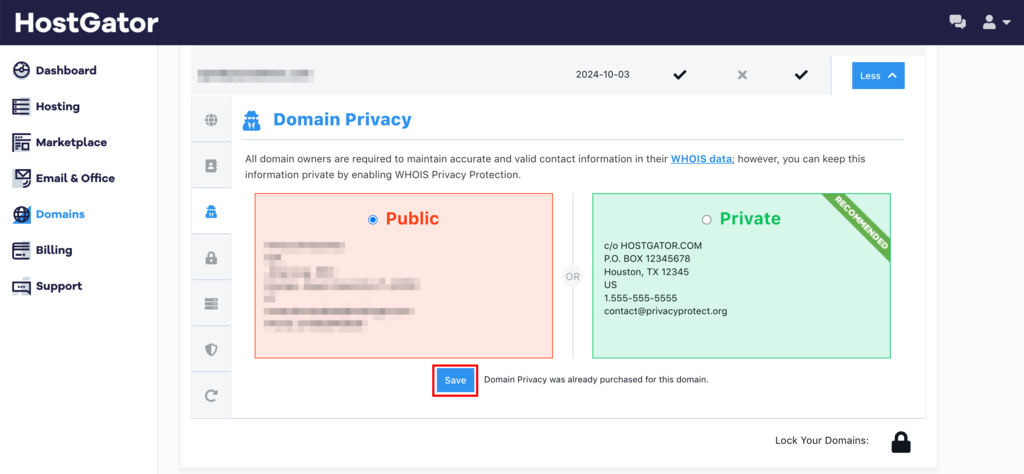The width and height of the screenshot is (1024, 474).
Task: Open the domain overview globe tab
Action: 211,119
